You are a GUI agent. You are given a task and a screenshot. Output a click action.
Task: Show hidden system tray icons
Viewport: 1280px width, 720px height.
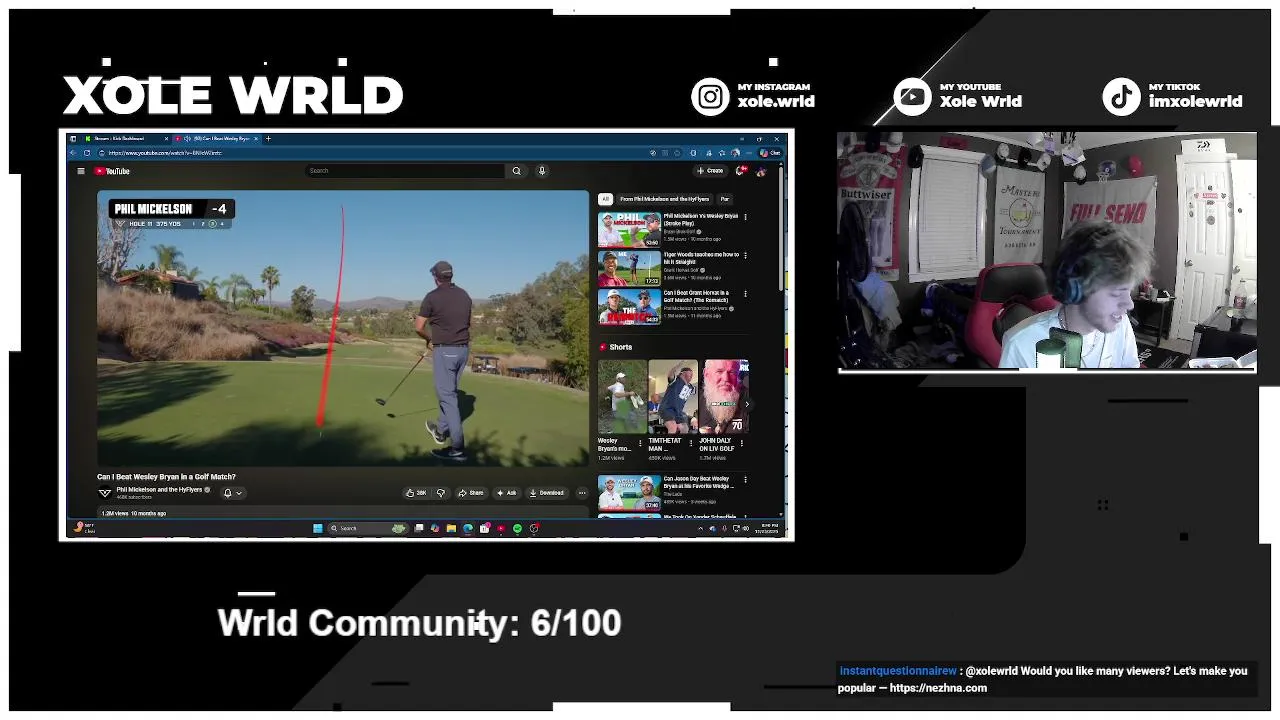tap(700, 528)
